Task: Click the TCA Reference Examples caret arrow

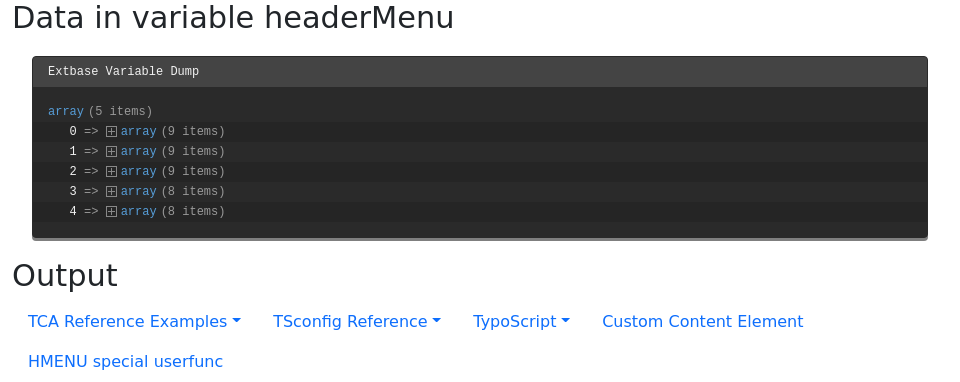Action: coord(237,321)
